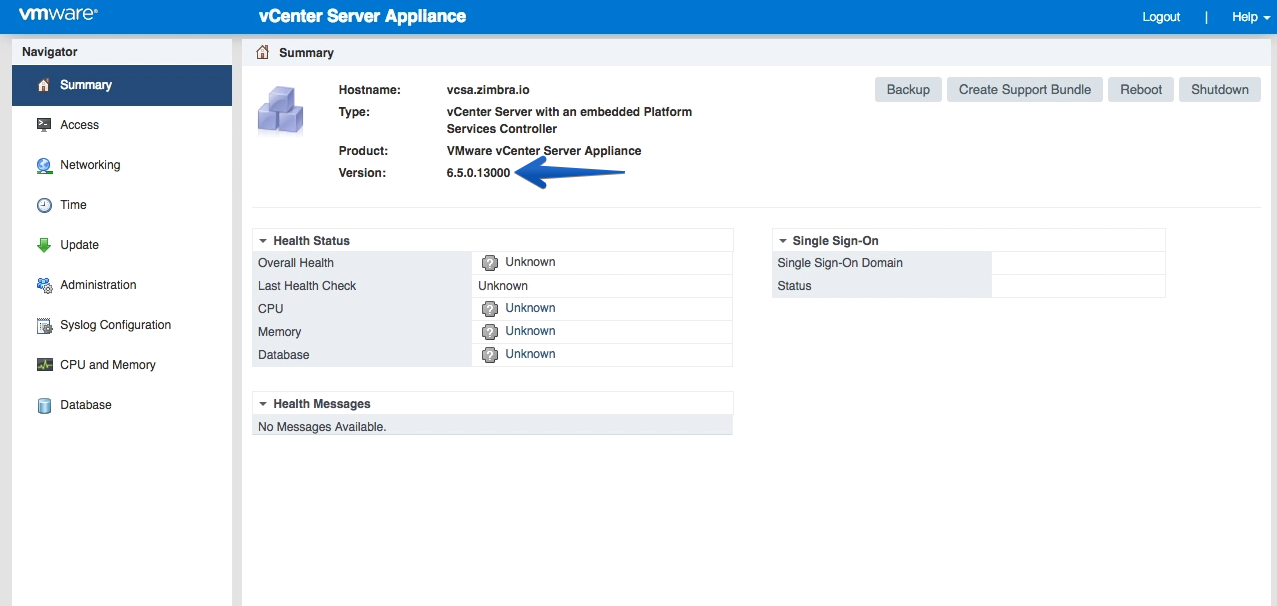Click the Administration users icon
The image size is (1277, 606).
click(43, 285)
